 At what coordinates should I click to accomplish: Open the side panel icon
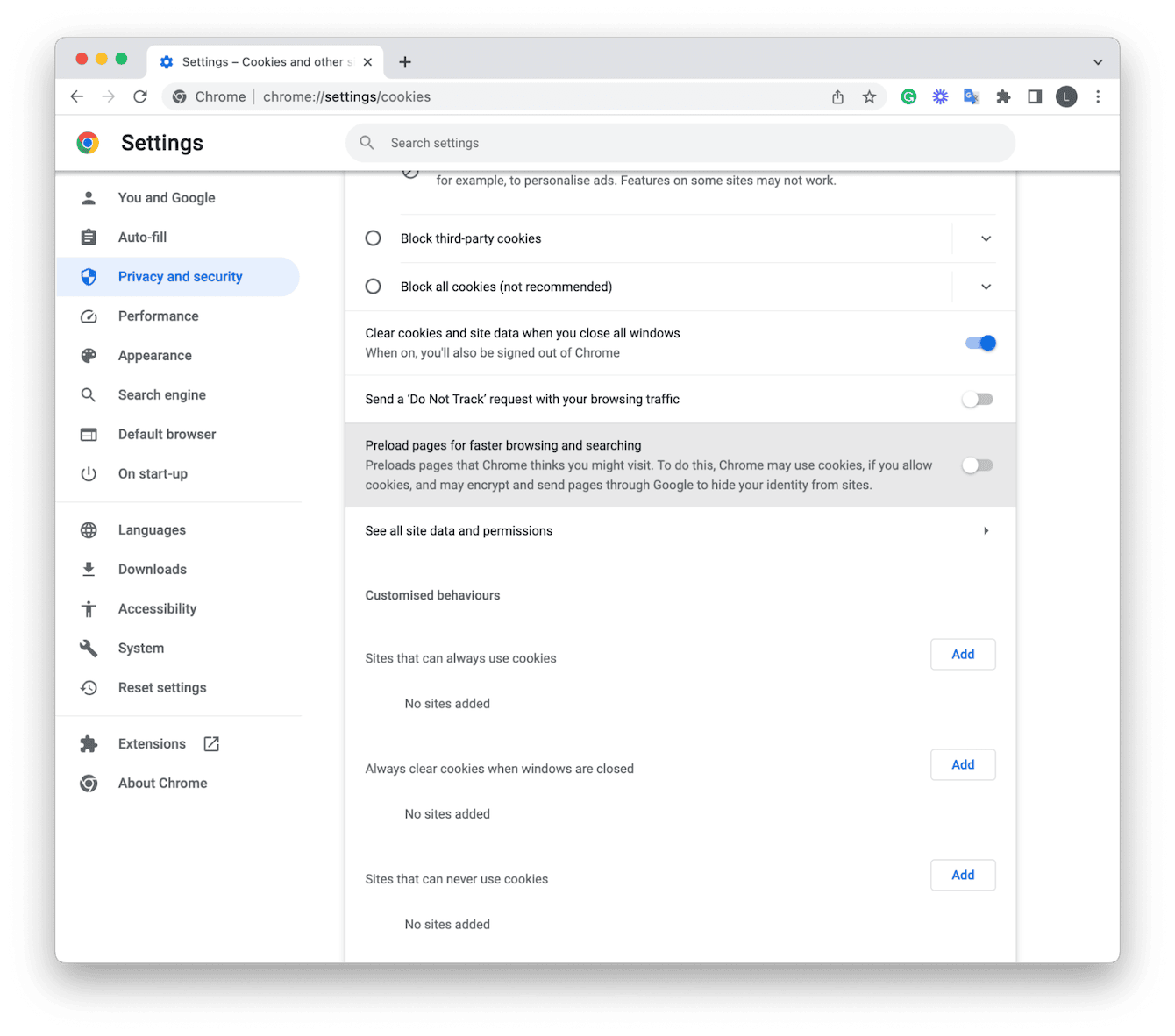(1035, 96)
